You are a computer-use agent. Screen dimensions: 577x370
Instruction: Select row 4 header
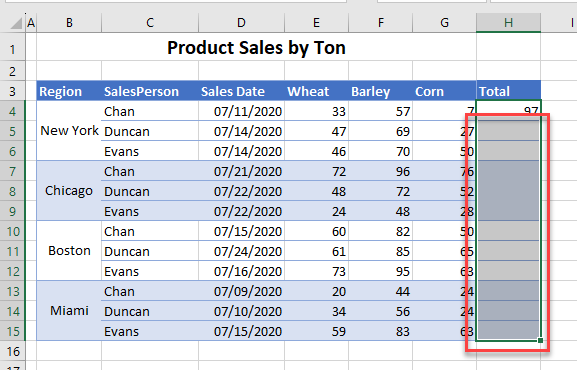tap(13, 111)
